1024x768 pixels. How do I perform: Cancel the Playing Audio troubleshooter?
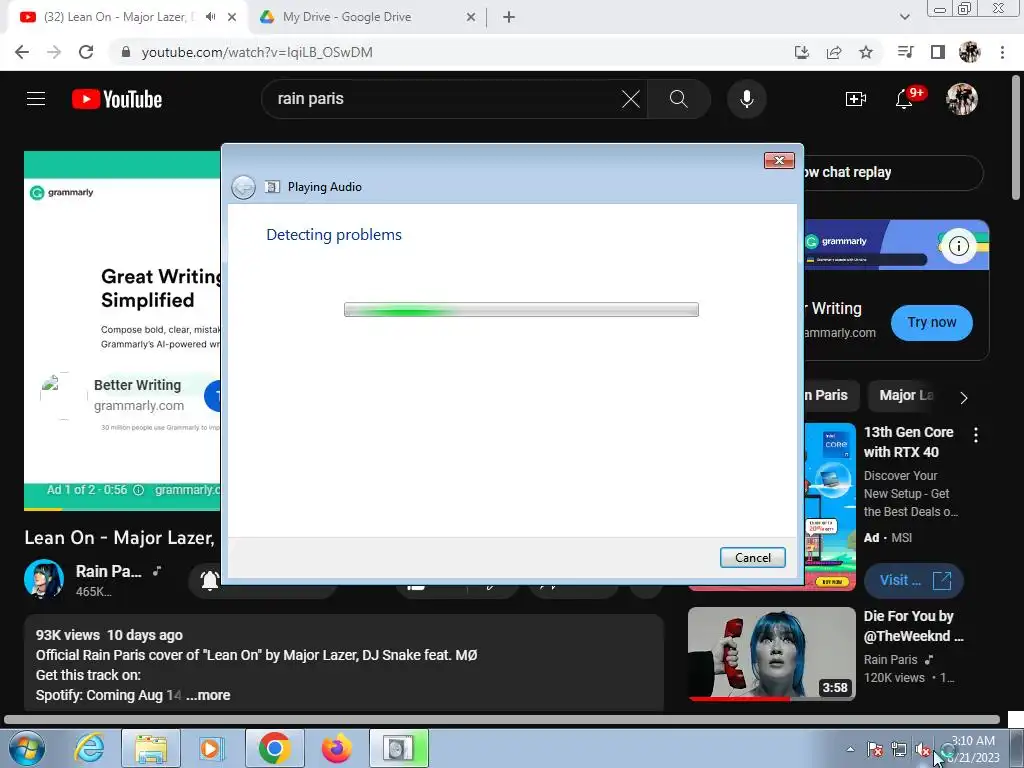click(752, 557)
